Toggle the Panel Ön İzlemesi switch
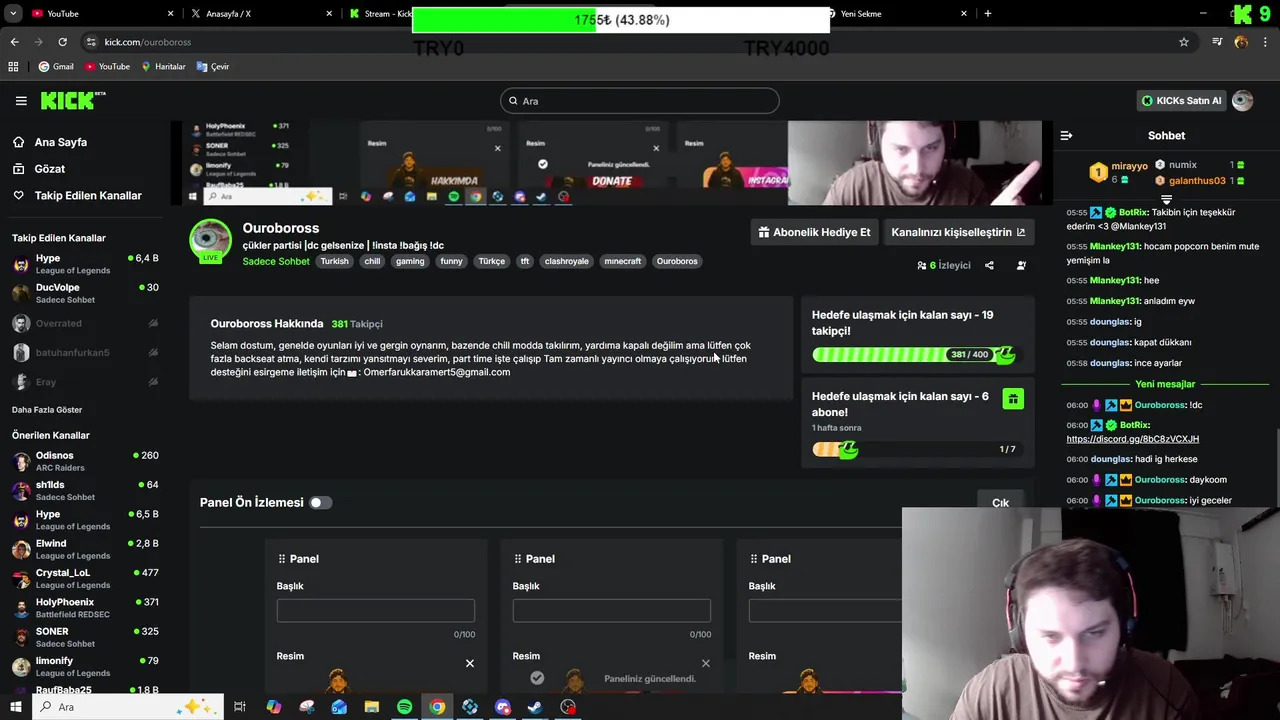This screenshot has width=1280, height=720. [320, 503]
